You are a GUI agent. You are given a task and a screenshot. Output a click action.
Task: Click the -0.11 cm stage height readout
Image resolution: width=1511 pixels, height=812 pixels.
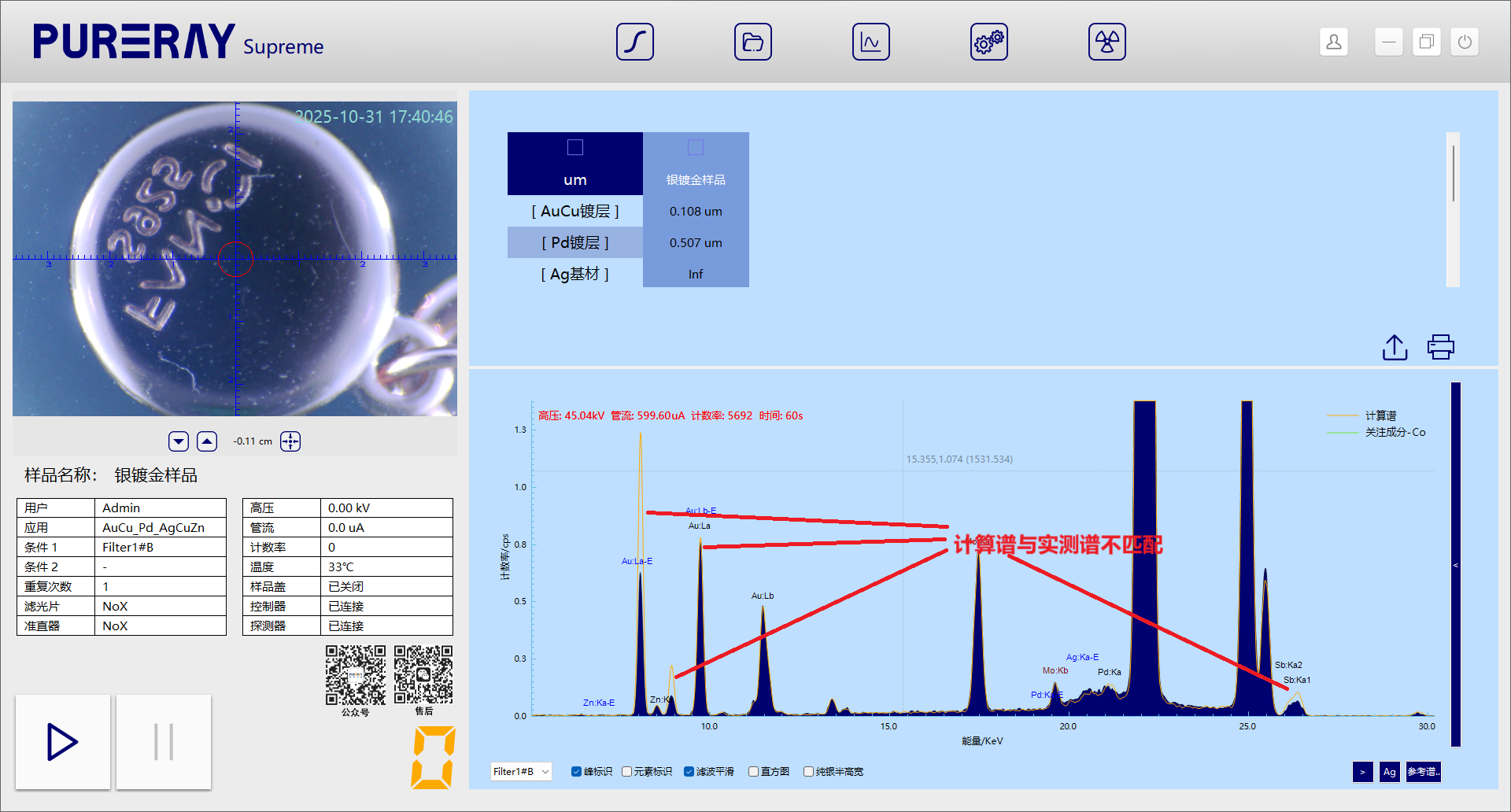(x=253, y=441)
